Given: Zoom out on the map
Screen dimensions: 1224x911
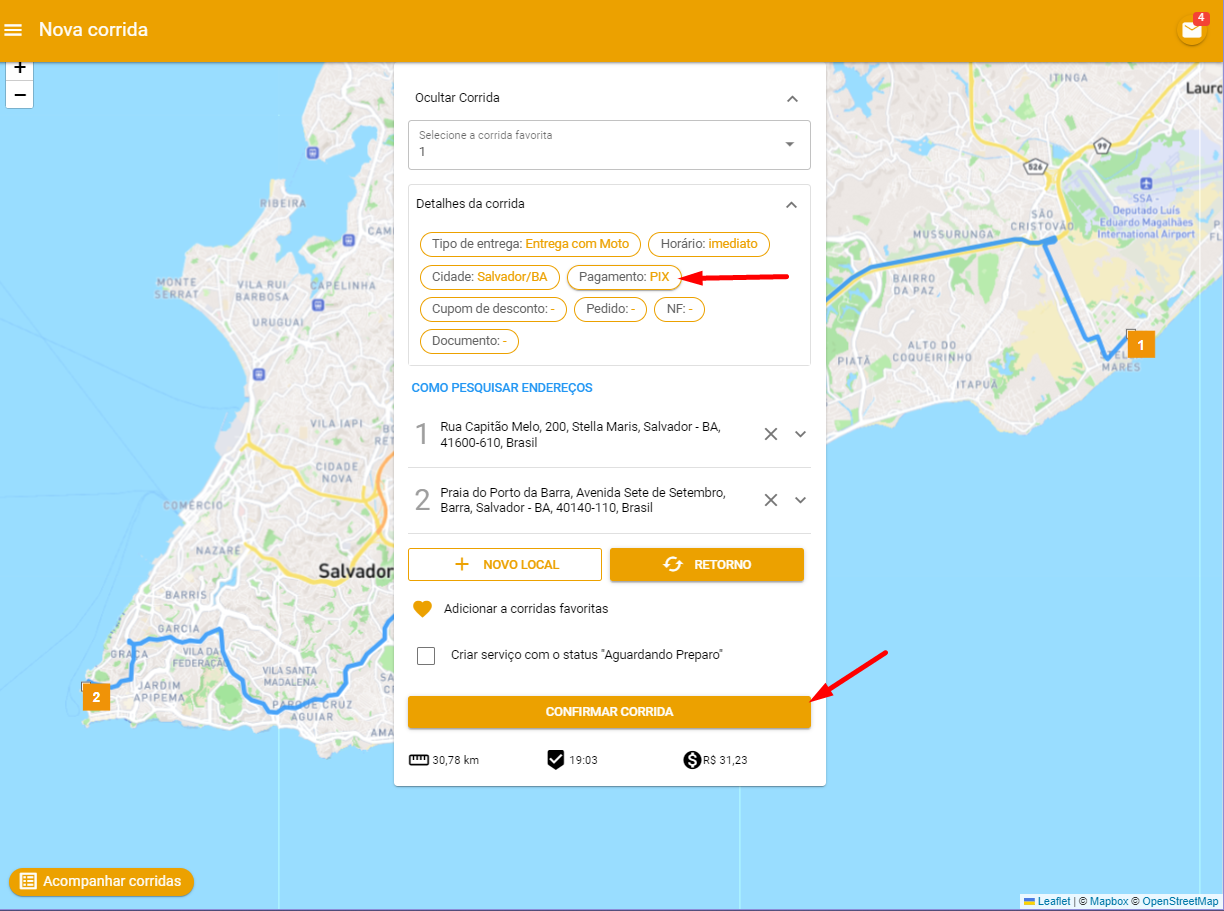Looking at the screenshot, I should (20, 94).
